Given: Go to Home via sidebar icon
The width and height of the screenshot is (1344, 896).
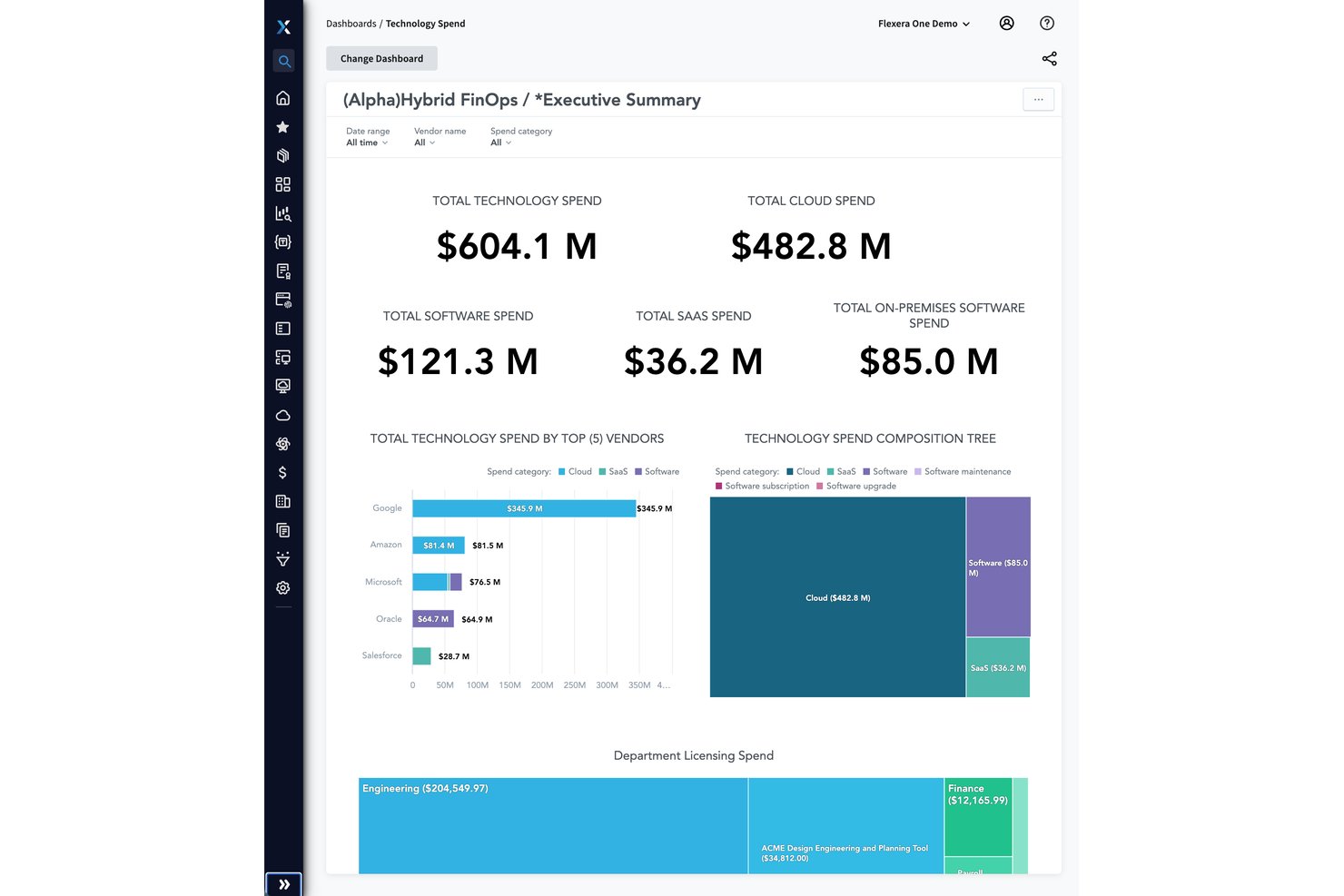Looking at the screenshot, I should [283, 98].
